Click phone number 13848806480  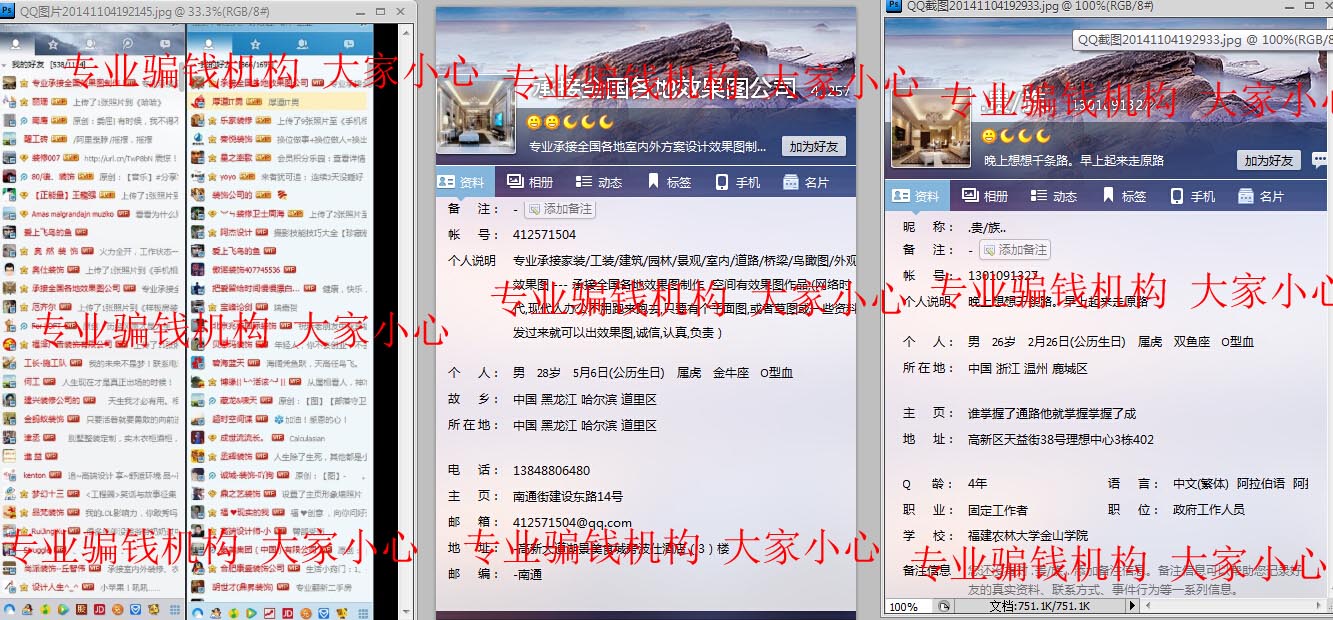[551, 470]
